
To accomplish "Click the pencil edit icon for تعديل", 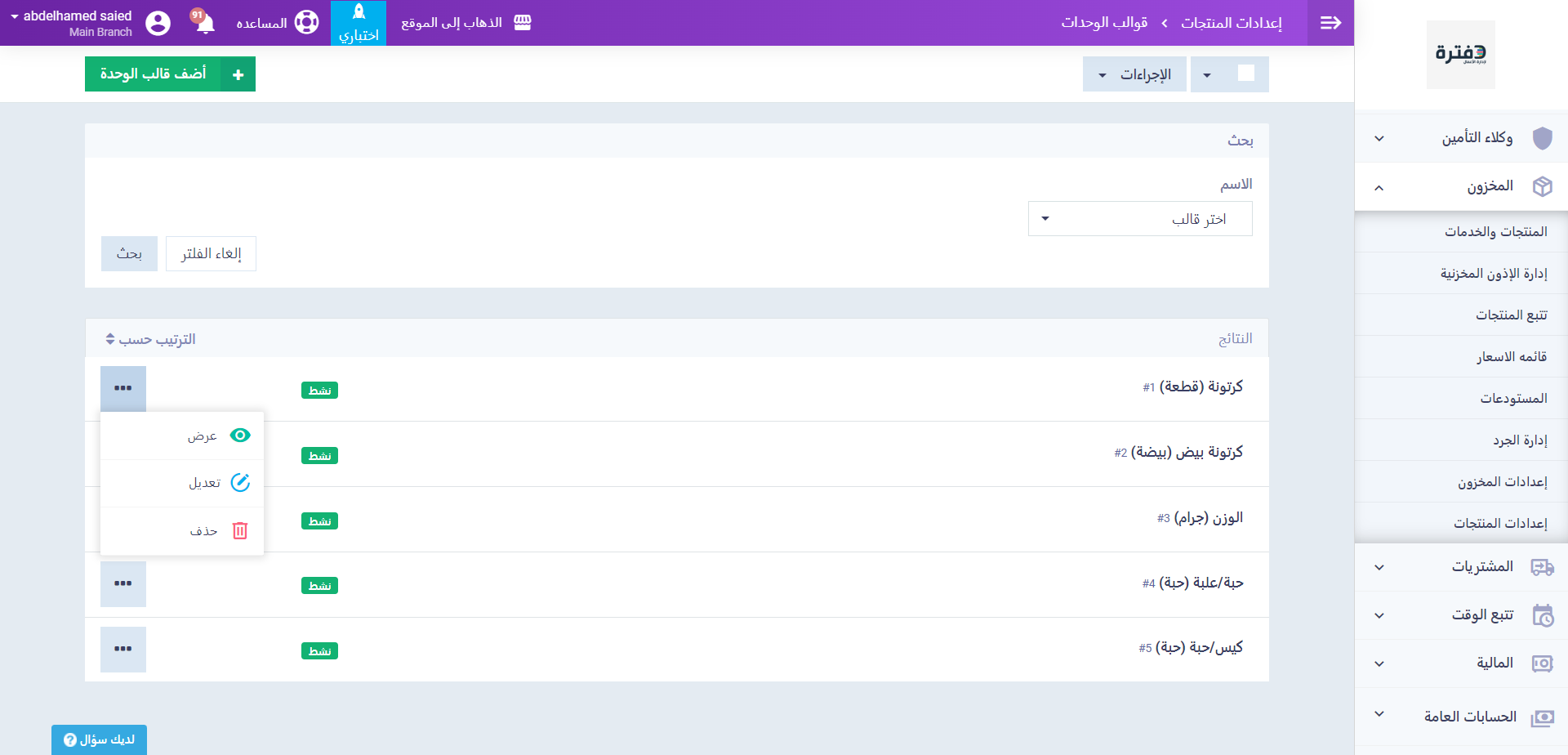I will (240, 482).
